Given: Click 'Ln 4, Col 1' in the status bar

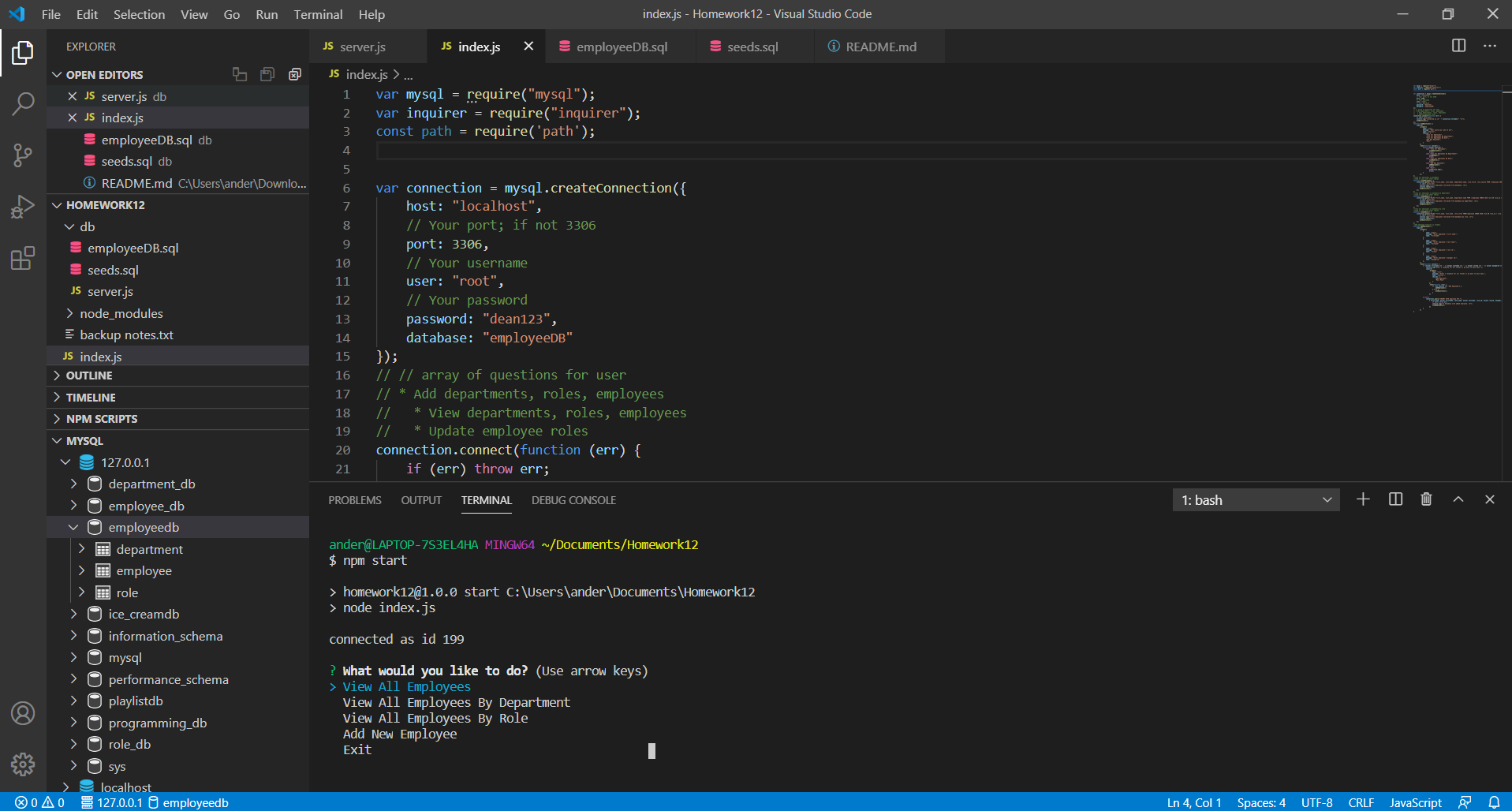Looking at the screenshot, I should 1193,802.
